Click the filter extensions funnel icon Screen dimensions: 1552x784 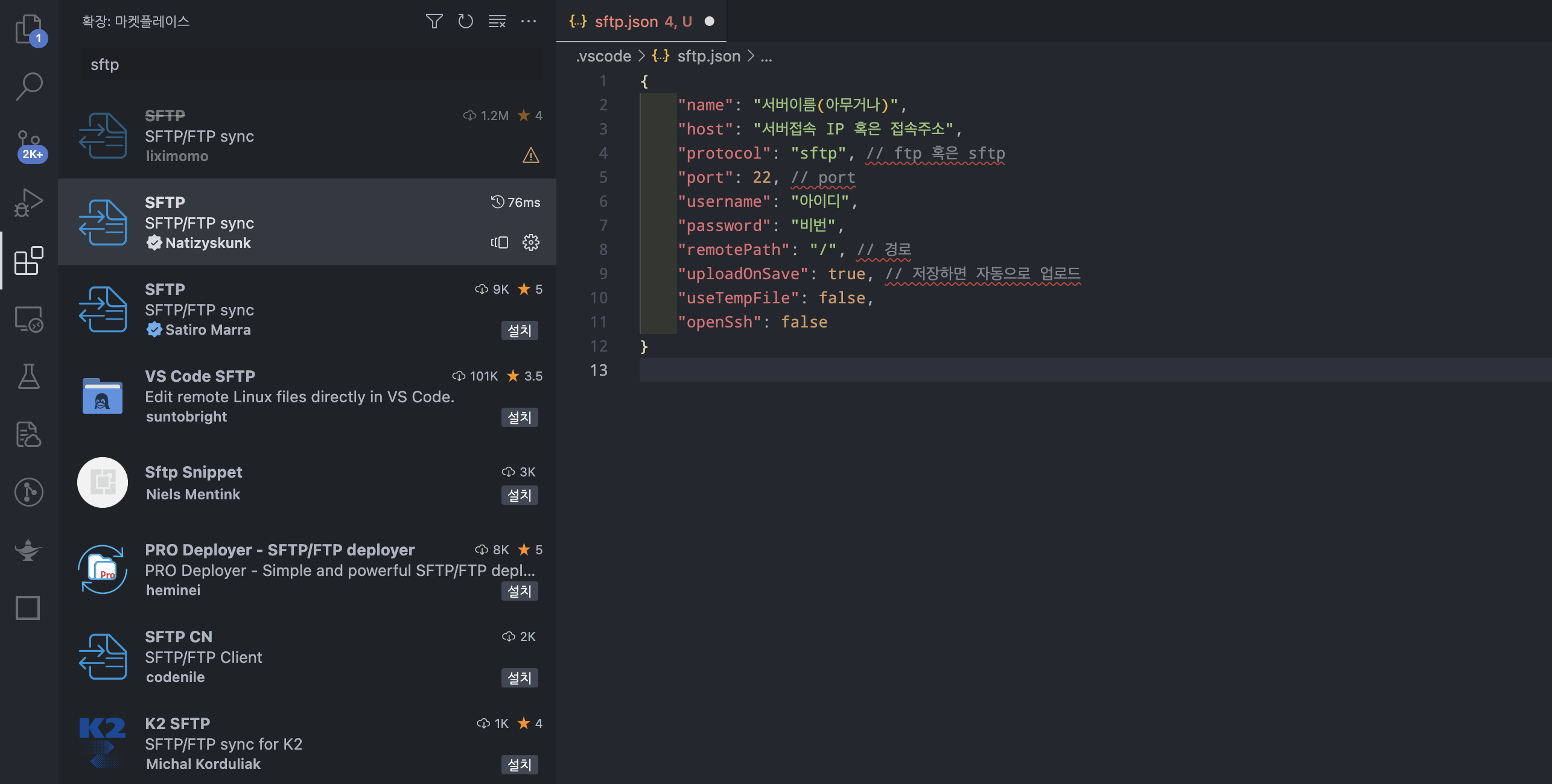(x=434, y=22)
